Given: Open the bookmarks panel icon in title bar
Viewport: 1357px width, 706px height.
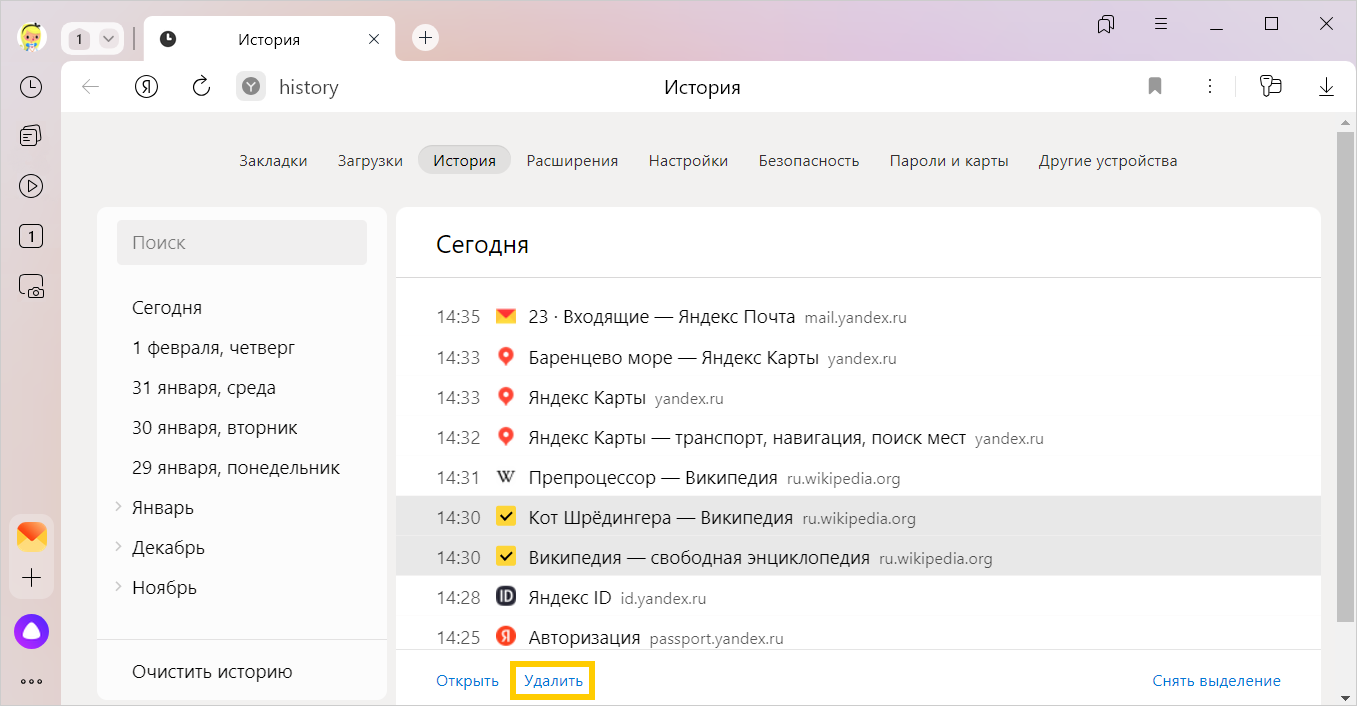Looking at the screenshot, I should (x=1106, y=24).
